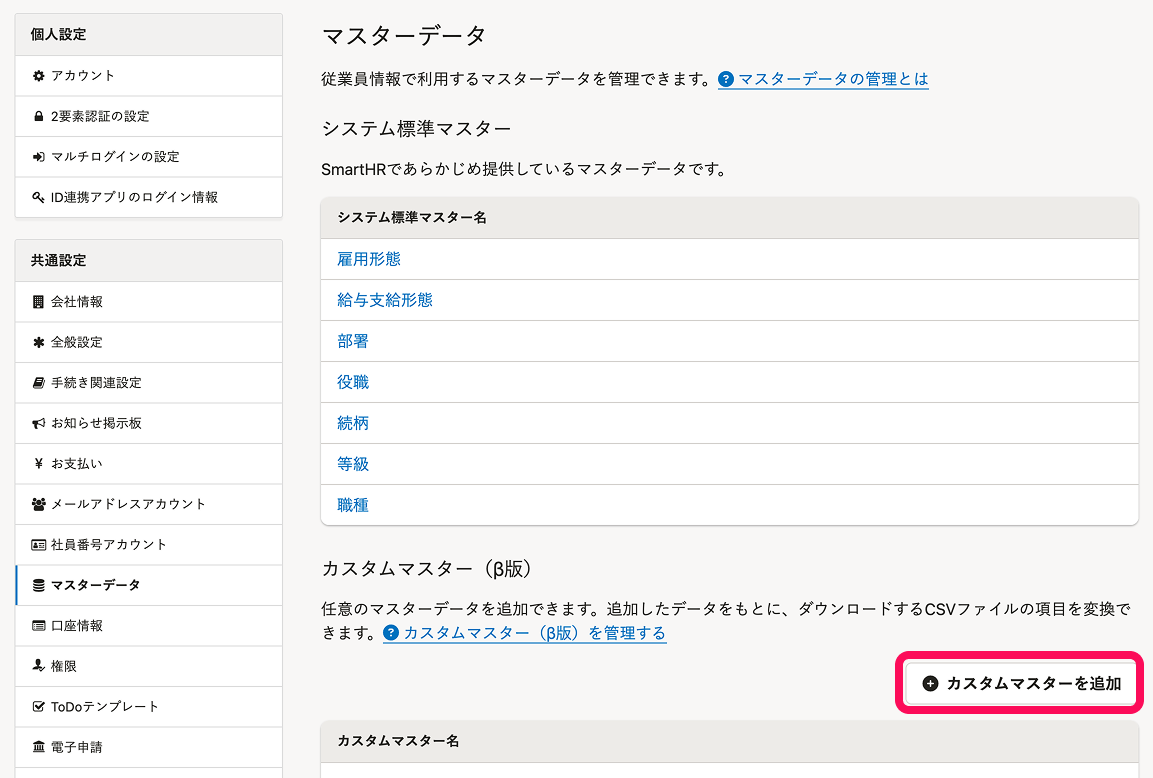
Task: Click the yen icon beside お支払い
Action: [x=39, y=464]
